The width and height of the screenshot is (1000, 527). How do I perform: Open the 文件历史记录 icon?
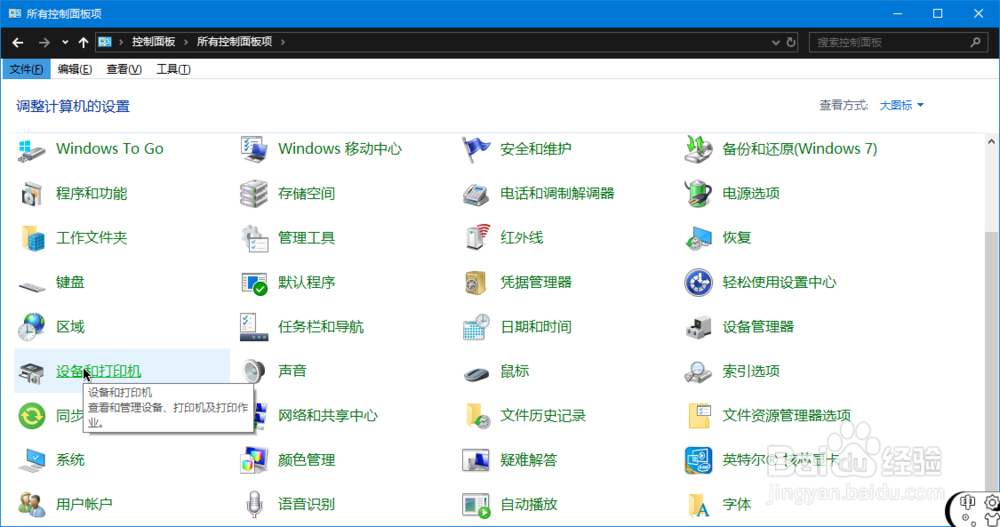[476, 416]
